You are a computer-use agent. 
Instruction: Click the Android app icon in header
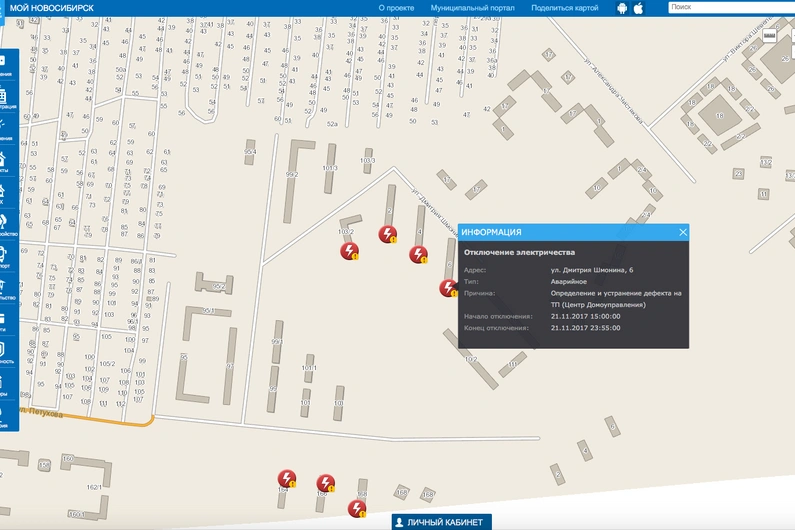621,8
